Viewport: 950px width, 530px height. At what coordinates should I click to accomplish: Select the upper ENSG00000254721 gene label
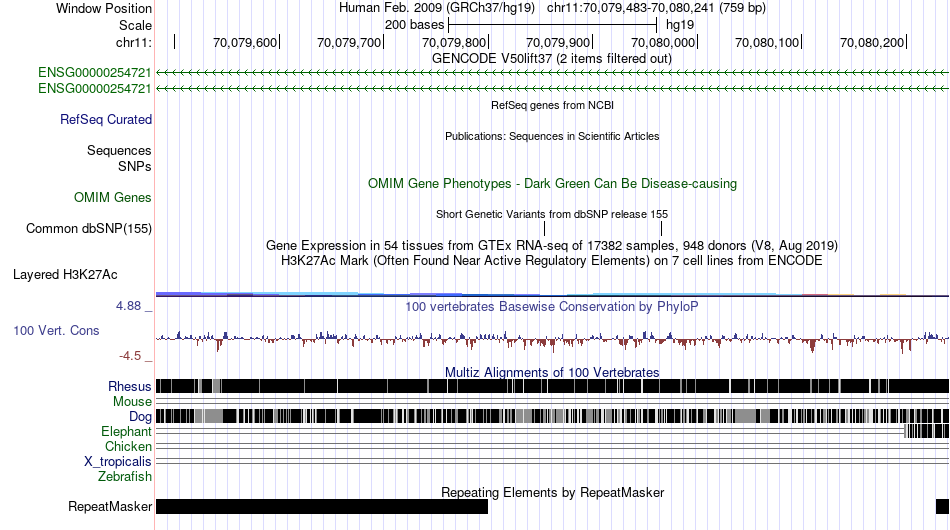95,73
